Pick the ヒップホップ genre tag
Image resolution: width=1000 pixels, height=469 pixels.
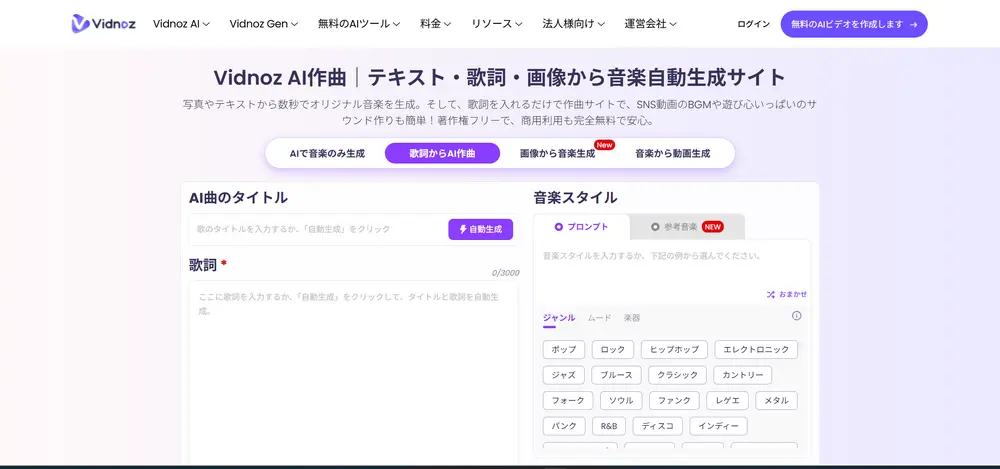(x=674, y=350)
